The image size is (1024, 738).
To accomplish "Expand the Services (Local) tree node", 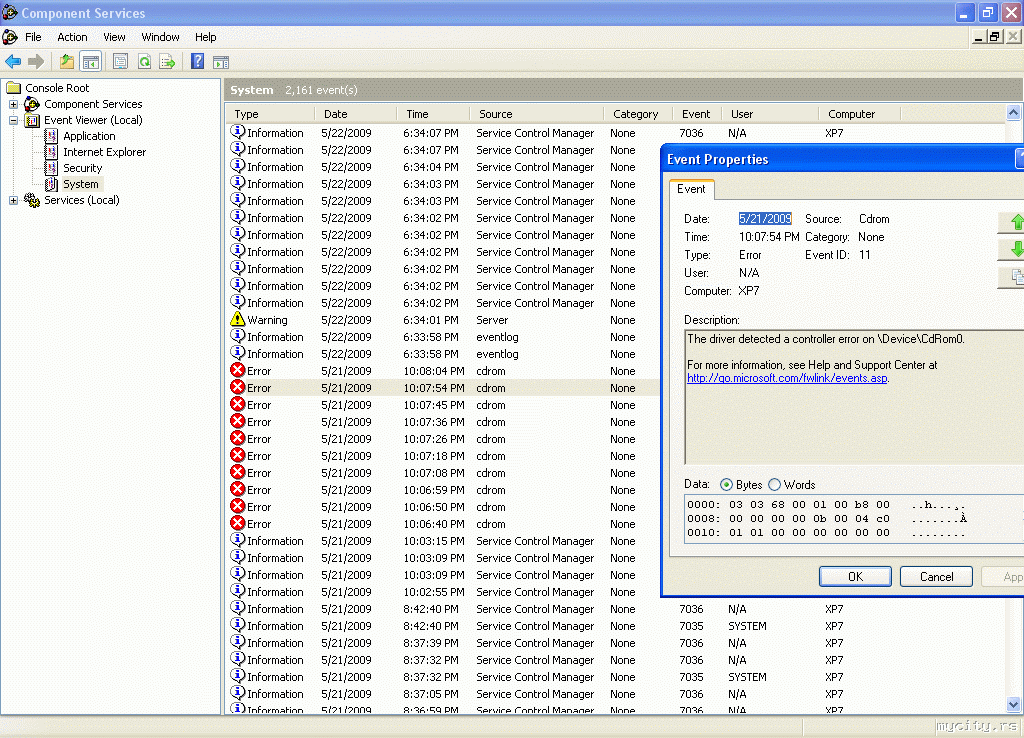I will 14,200.
